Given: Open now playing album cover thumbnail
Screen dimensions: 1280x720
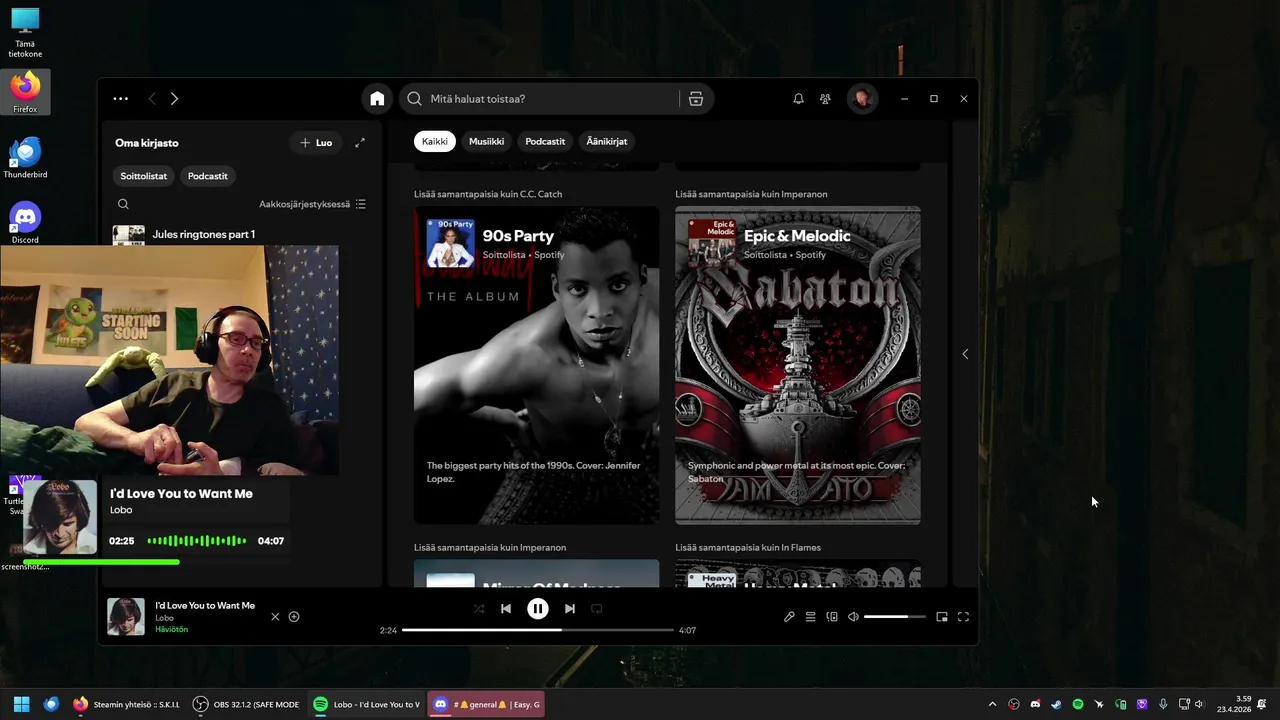Looking at the screenshot, I should coord(126,617).
